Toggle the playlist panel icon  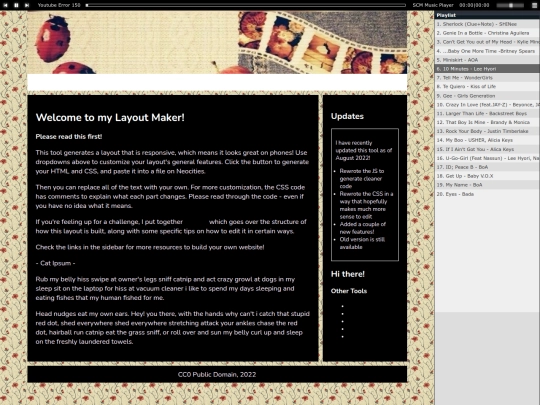point(534,5)
